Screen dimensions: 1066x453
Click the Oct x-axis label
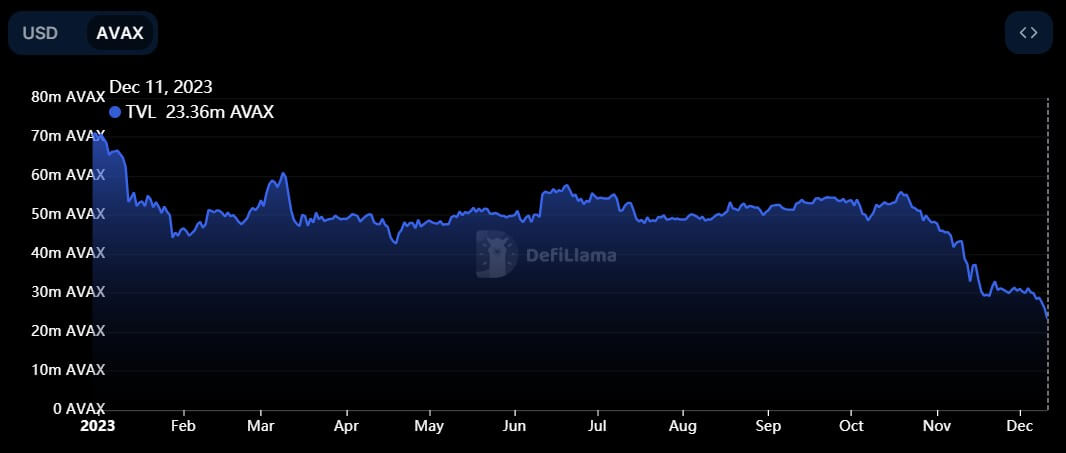tap(851, 424)
